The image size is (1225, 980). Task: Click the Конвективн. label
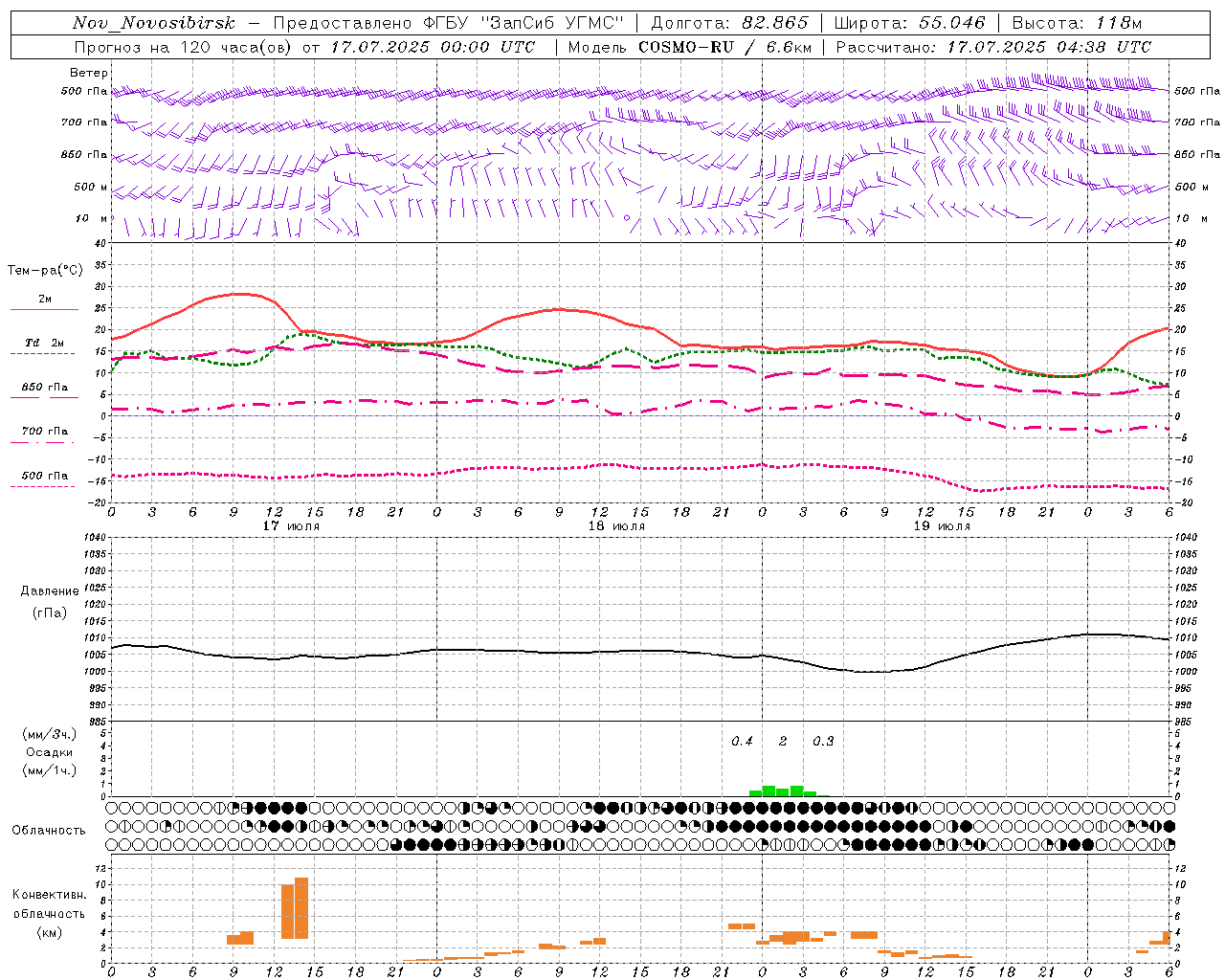coord(50,895)
